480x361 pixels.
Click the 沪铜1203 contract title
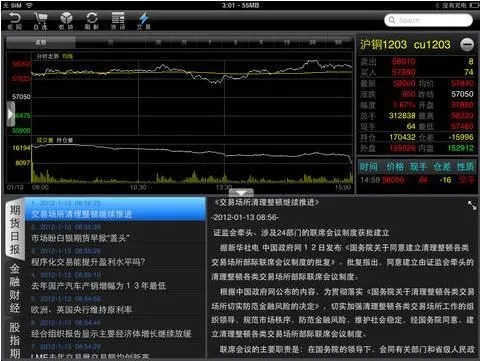(x=383, y=44)
